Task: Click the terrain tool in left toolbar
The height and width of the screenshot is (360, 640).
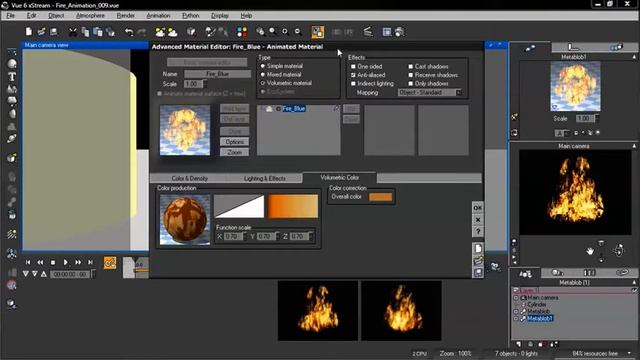Action: click(x=12, y=88)
